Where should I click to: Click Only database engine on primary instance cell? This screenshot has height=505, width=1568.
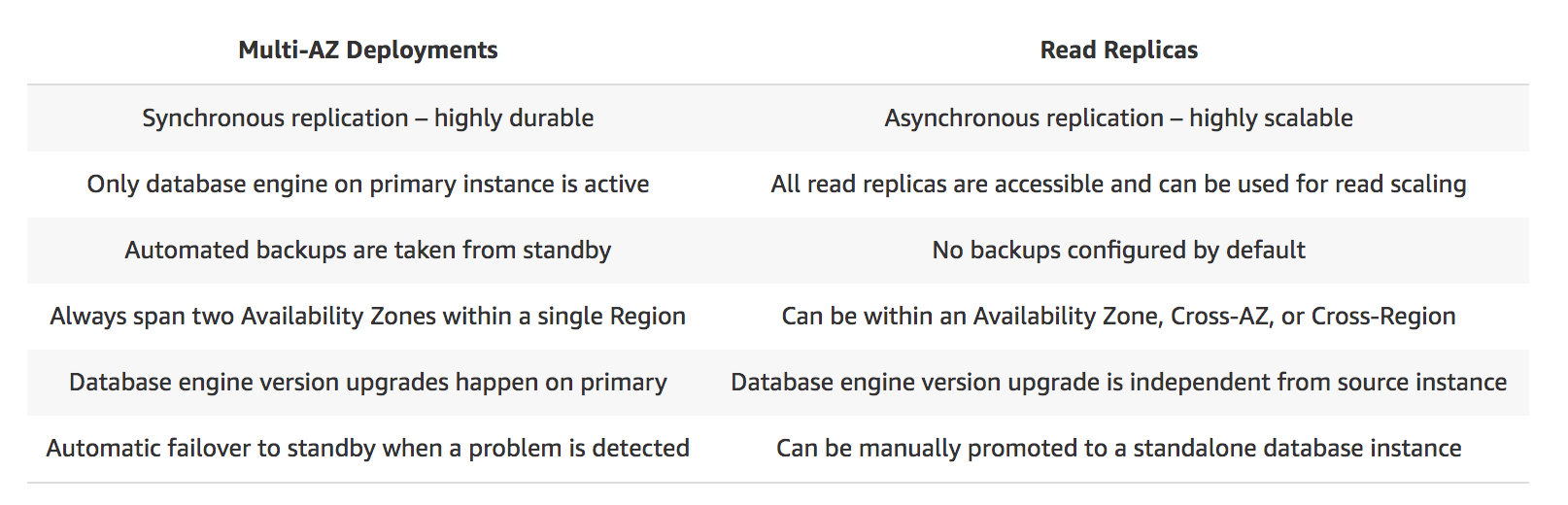(367, 185)
